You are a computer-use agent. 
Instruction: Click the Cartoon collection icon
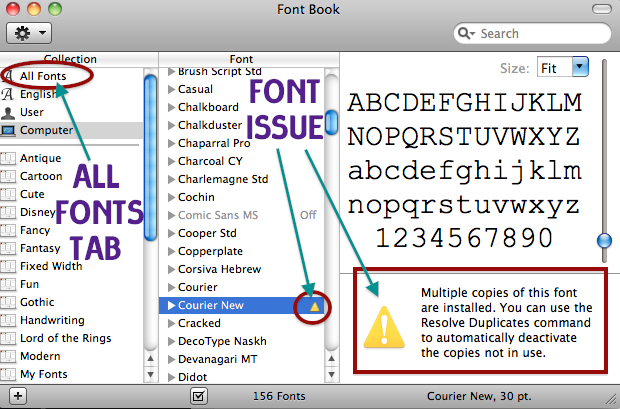[x=8, y=176]
